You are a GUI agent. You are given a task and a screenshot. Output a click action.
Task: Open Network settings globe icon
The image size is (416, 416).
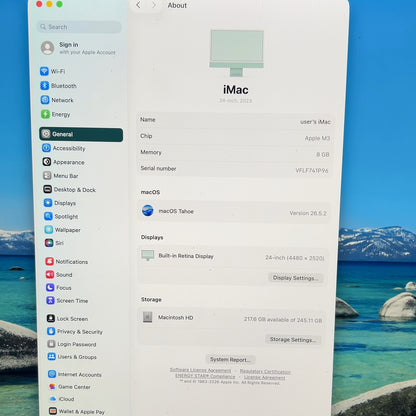(45, 100)
